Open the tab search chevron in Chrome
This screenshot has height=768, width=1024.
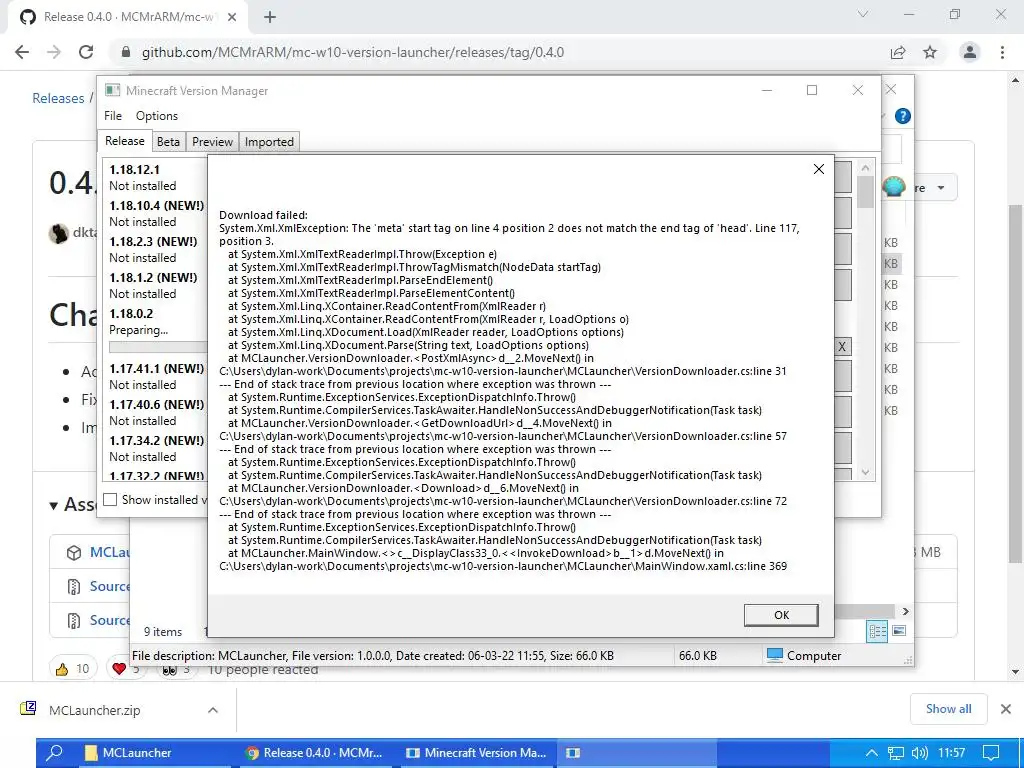tap(863, 14)
